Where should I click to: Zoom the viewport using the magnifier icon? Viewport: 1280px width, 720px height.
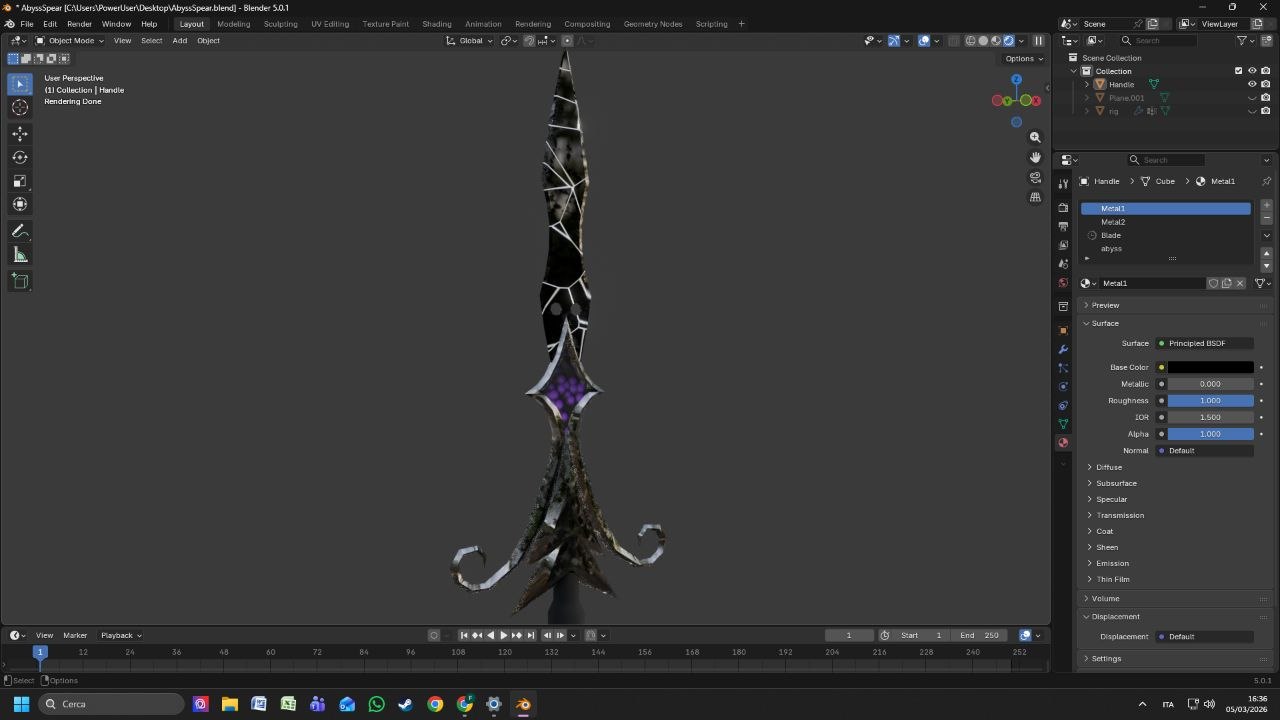point(1035,137)
